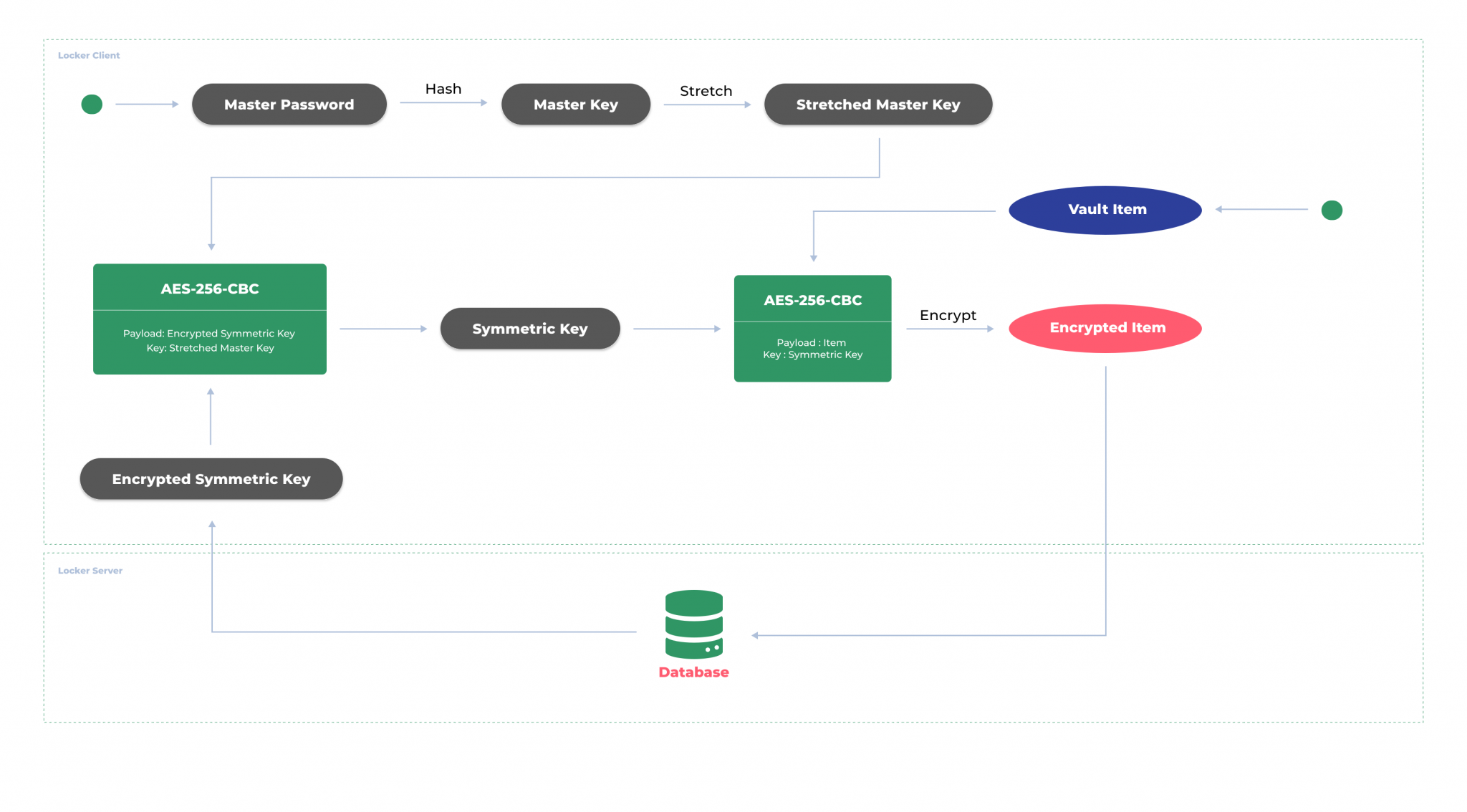
Task: Click the Stretch arrow label
Action: click(706, 91)
